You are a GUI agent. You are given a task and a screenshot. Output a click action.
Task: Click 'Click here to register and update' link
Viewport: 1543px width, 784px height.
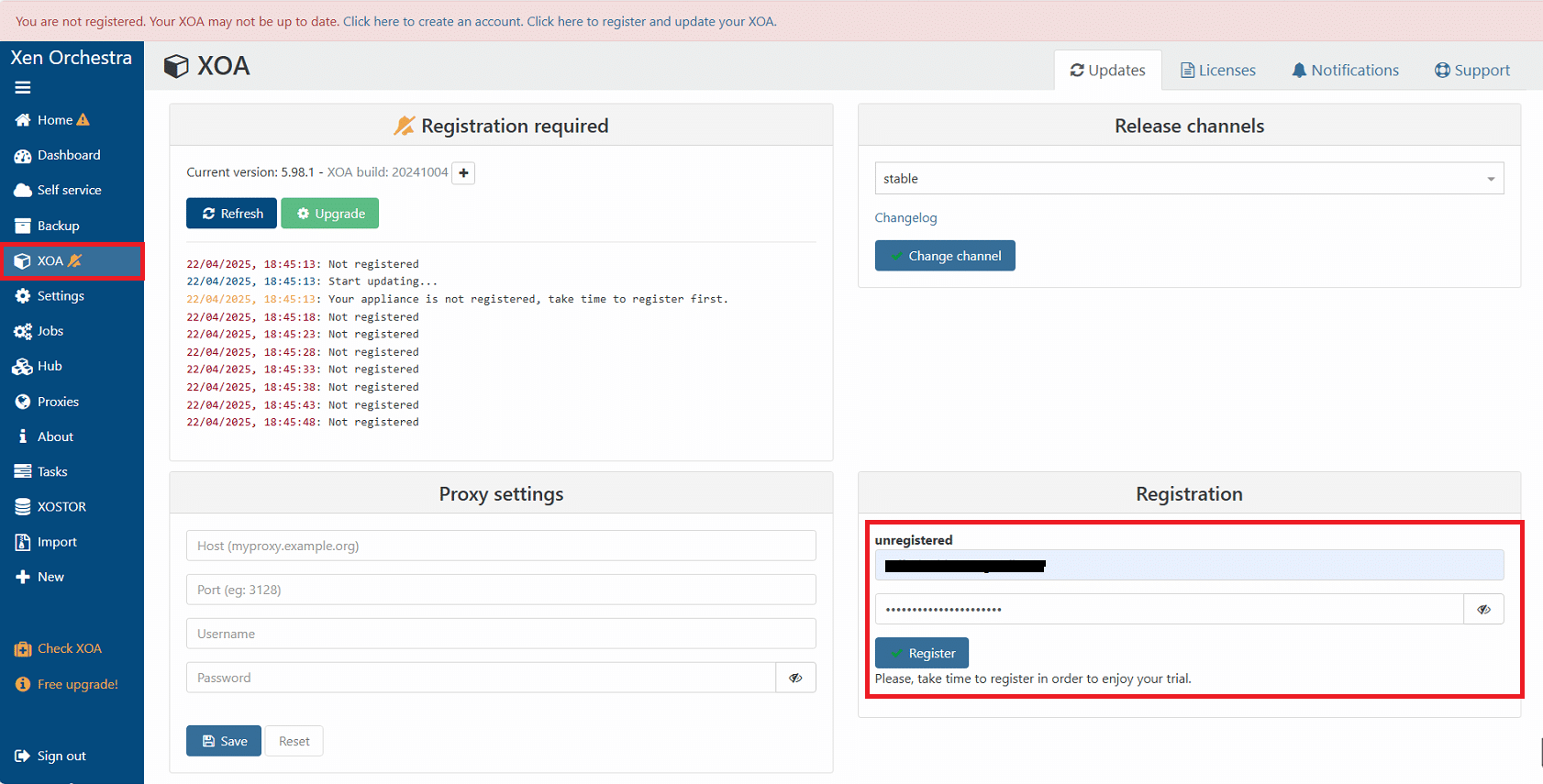pos(651,21)
